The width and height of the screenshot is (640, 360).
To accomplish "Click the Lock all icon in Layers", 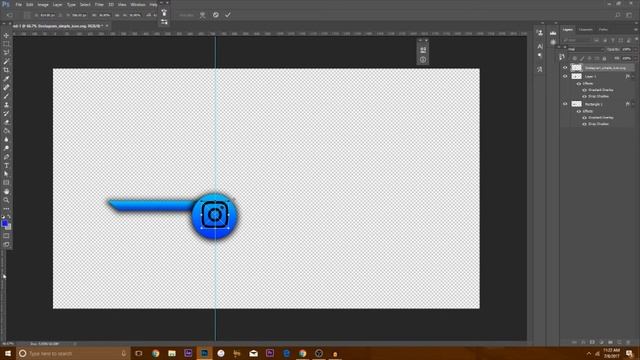I will pyautogui.click(x=604, y=58).
